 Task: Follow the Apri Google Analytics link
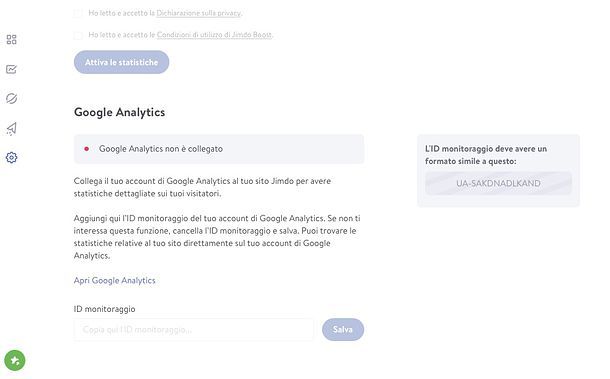tap(114, 281)
